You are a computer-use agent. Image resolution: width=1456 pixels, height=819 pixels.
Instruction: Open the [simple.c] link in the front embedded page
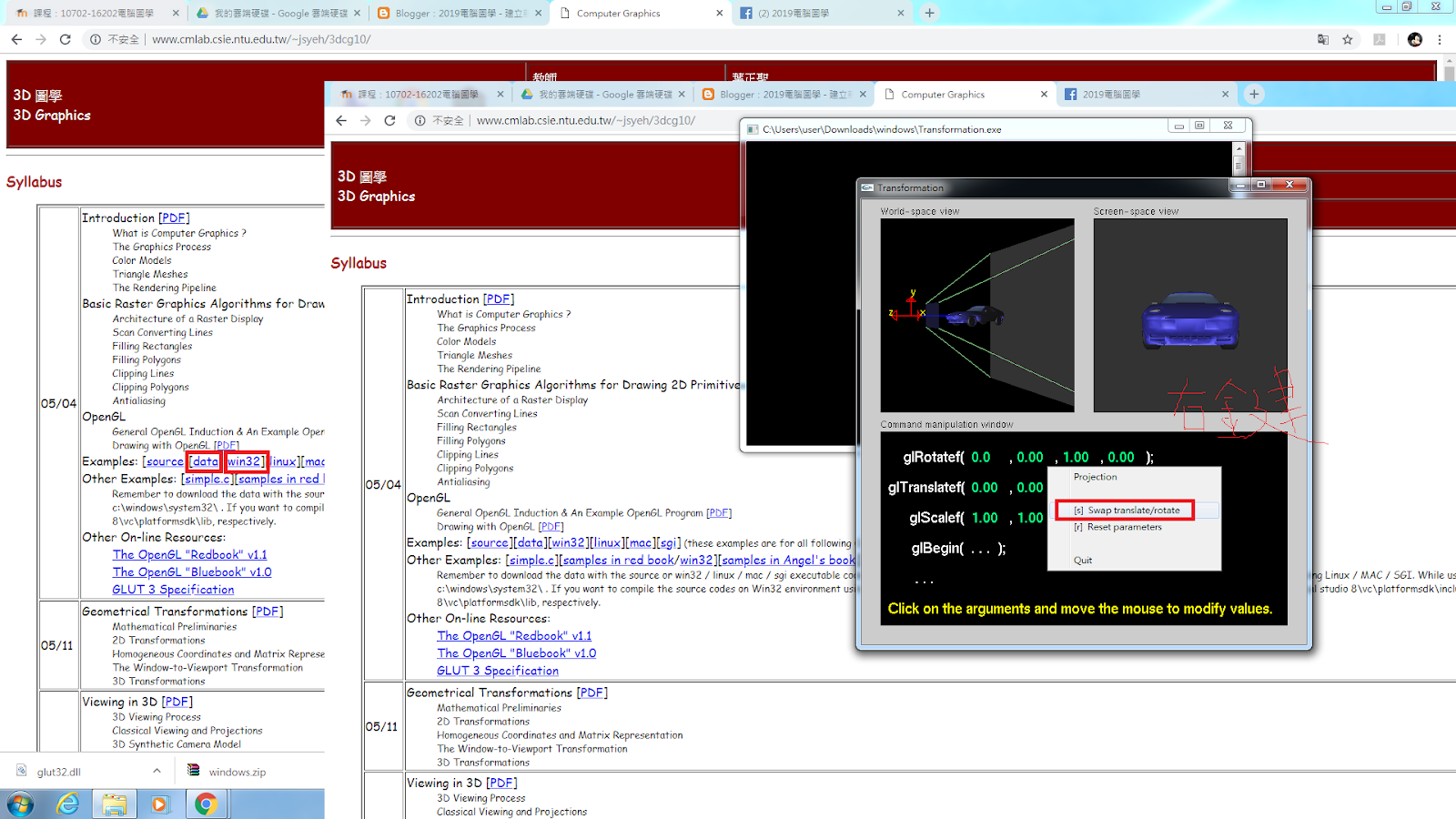(x=531, y=560)
